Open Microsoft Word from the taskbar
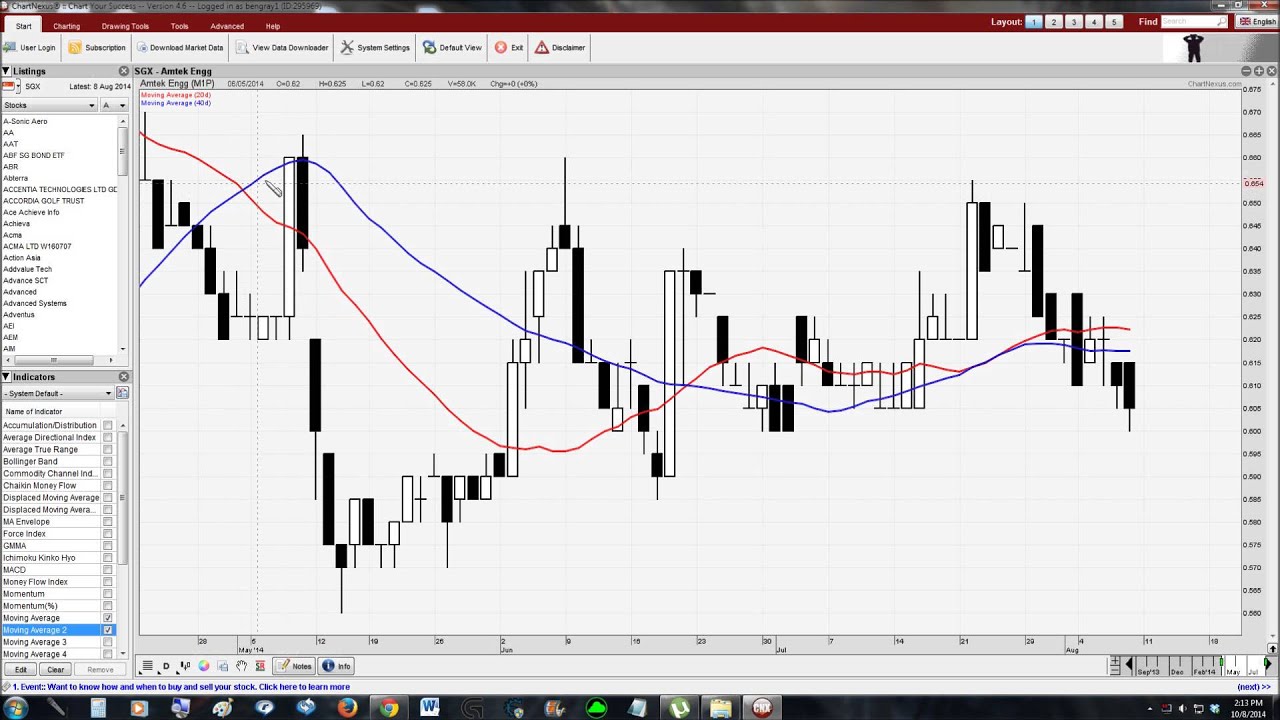 click(x=430, y=708)
